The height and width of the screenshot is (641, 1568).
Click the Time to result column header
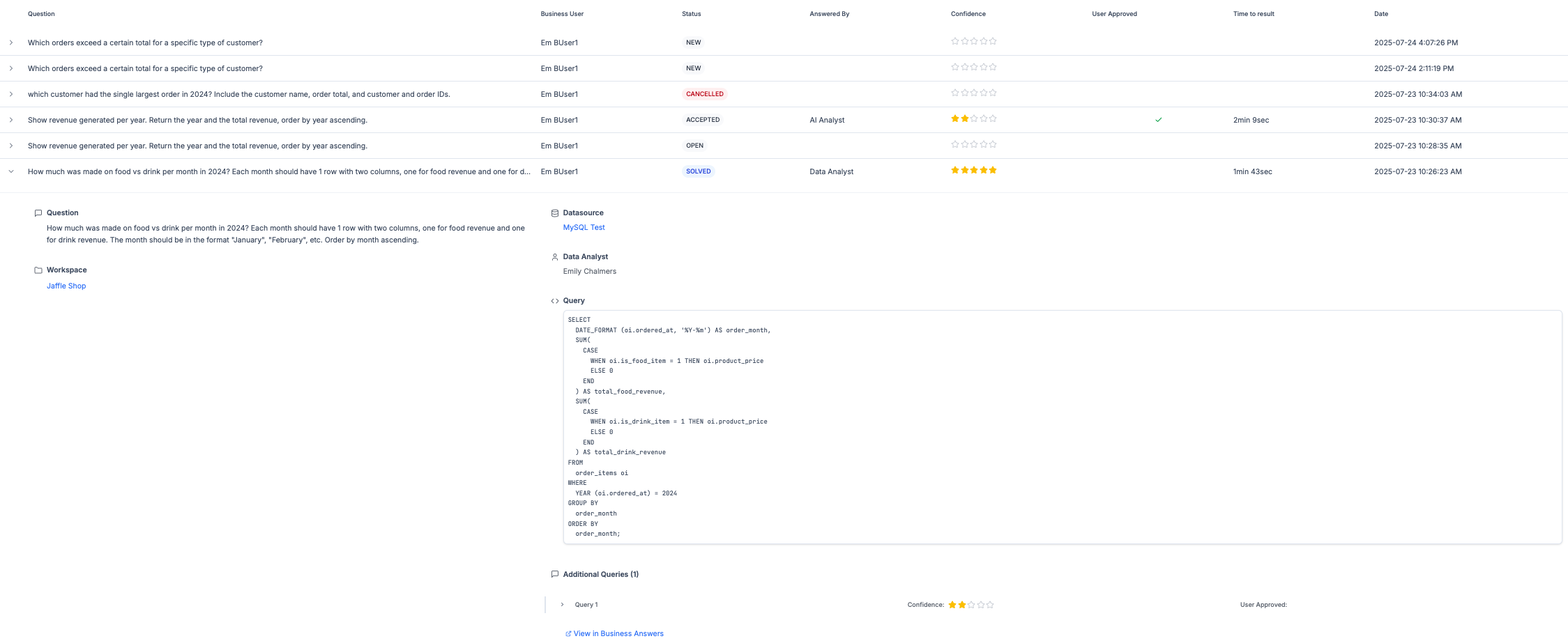1254,14
